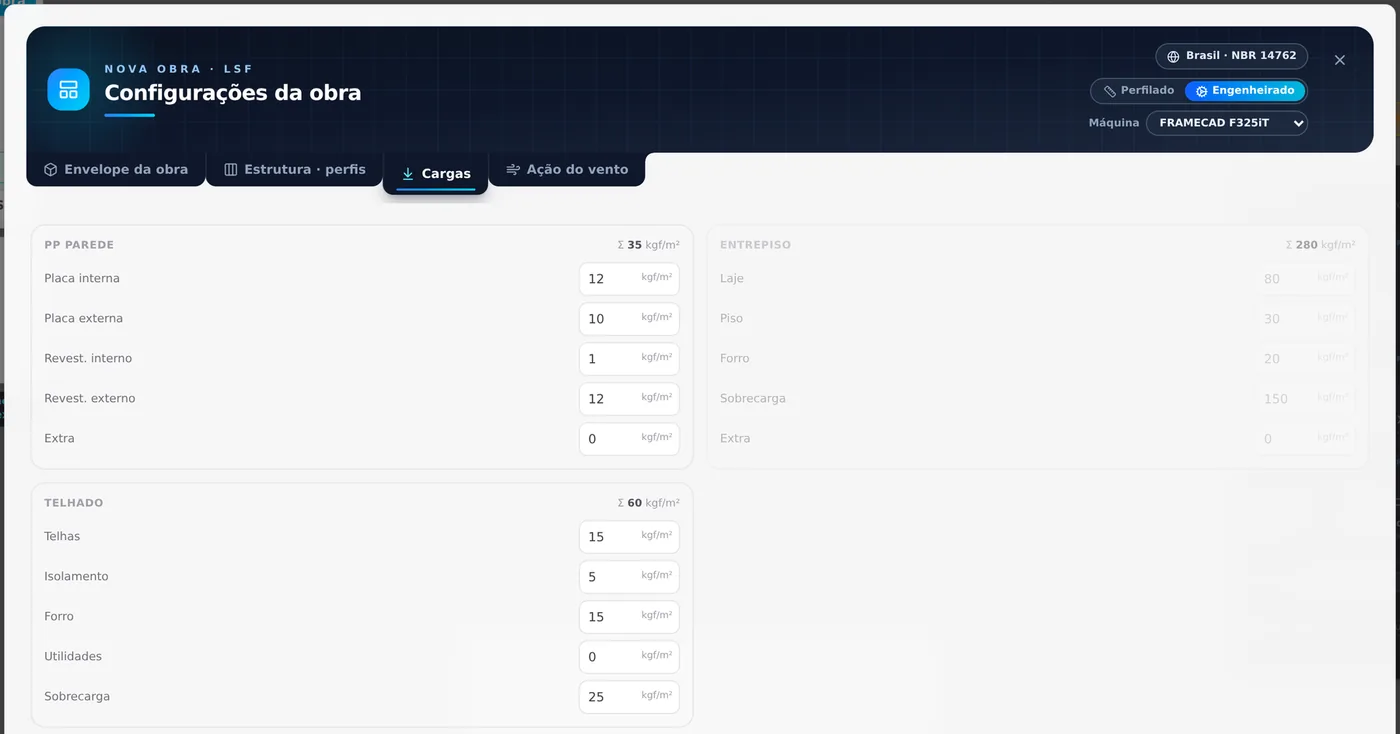Click the globe icon in Brasil NBR 14762

[1173, 56]
